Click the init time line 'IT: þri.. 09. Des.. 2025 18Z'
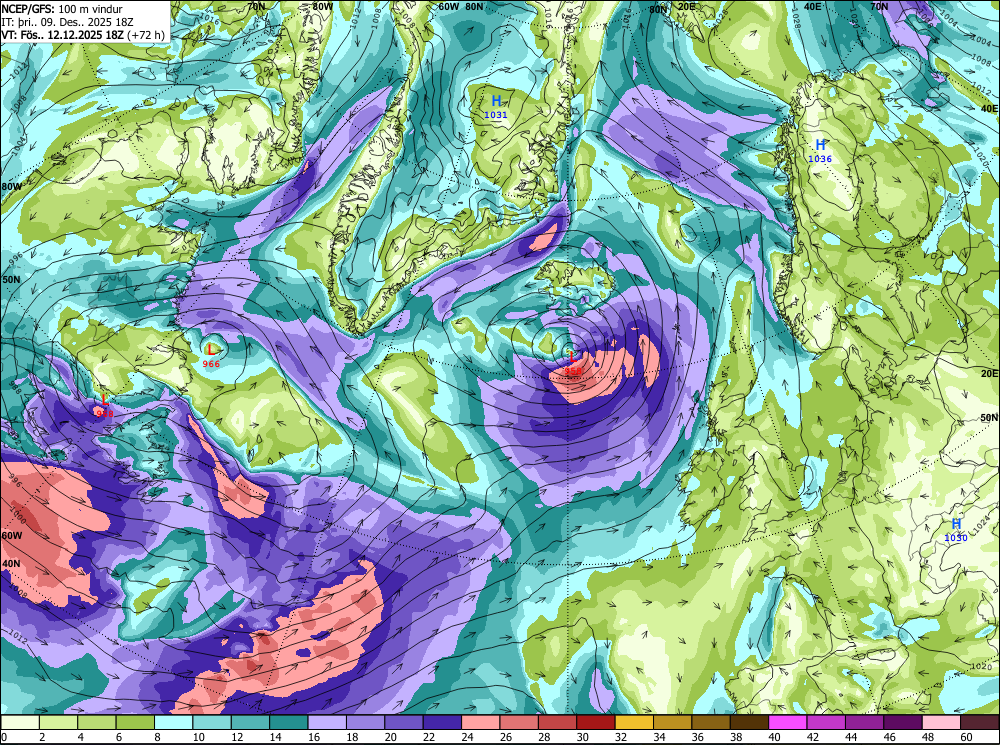The width and height of the screenshot is (1000, 745). 68,22
